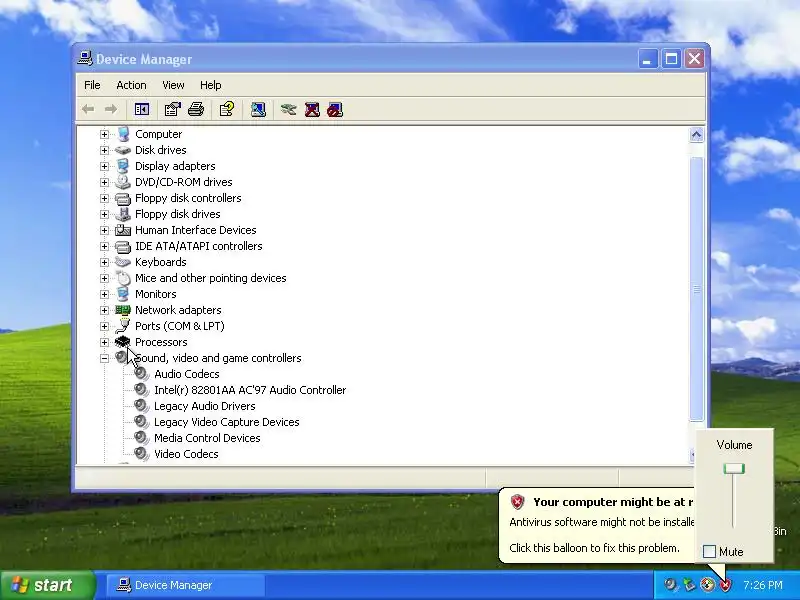Click the red Security Center shield tray icon
800x600 pixels.
[x=725, y=585]
